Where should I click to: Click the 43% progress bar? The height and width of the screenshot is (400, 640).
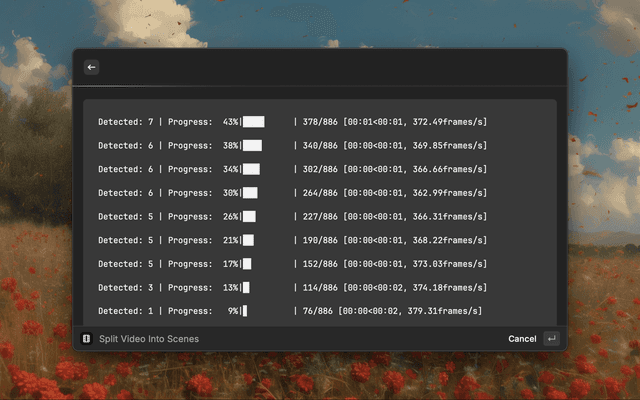pos(253,122)
